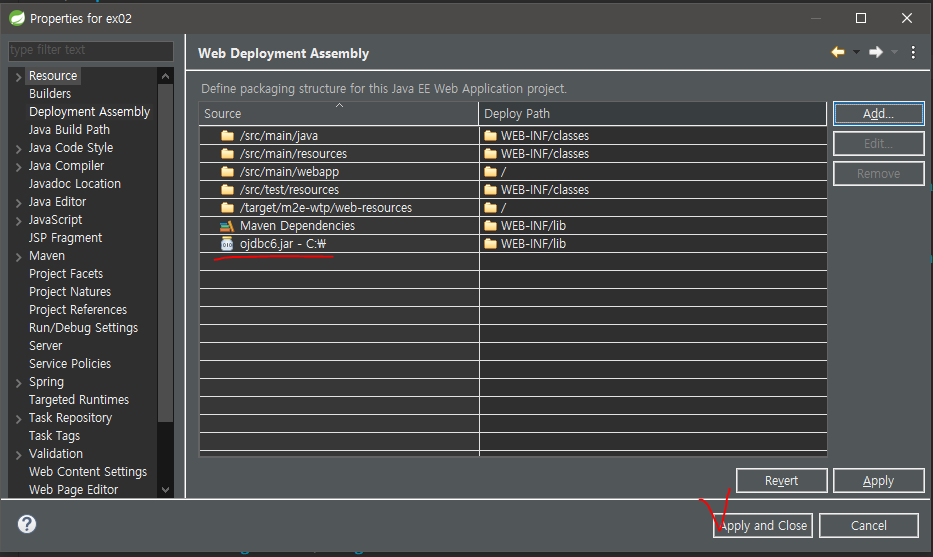Open the Web Page Editor page
The image size is (933, 557).
tap(73, 489)
